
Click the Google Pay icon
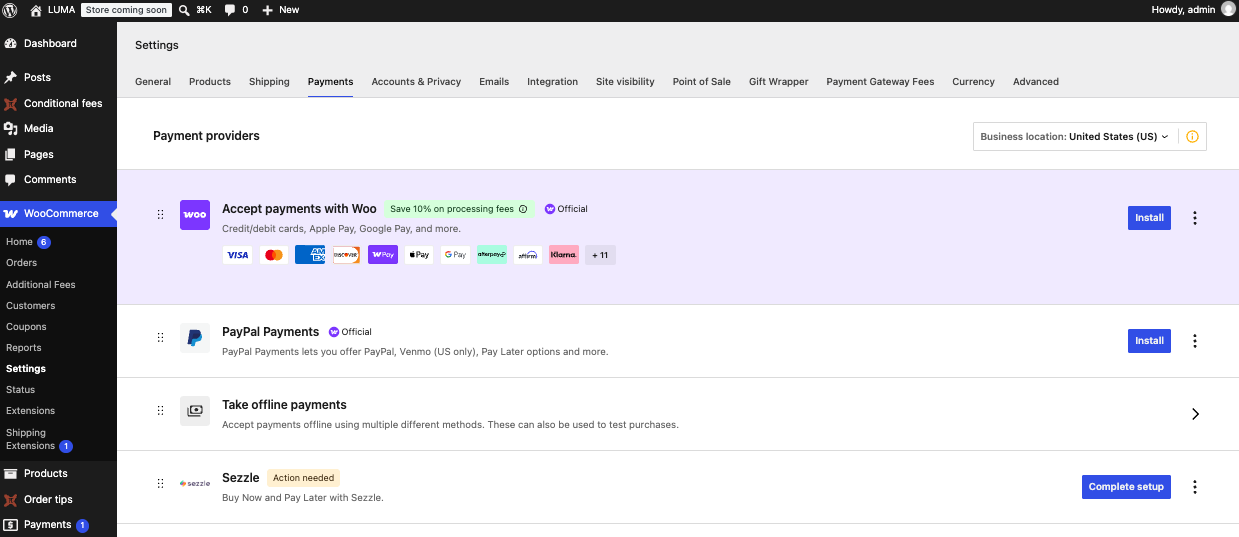[x=455, y=255]
